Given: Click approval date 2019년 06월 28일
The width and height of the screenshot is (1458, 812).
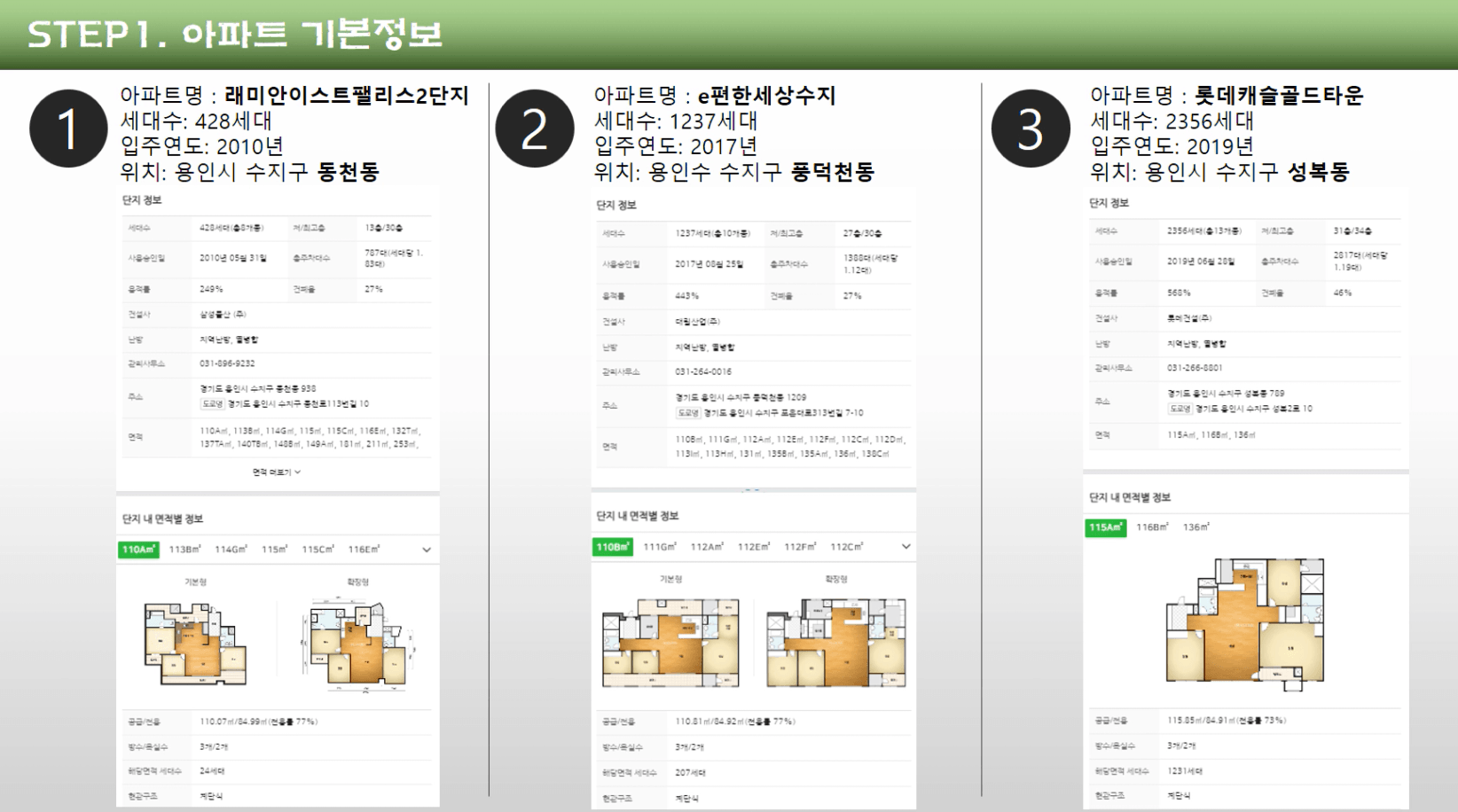Looking at the screenshot, I should click(x=1201, y=262).
